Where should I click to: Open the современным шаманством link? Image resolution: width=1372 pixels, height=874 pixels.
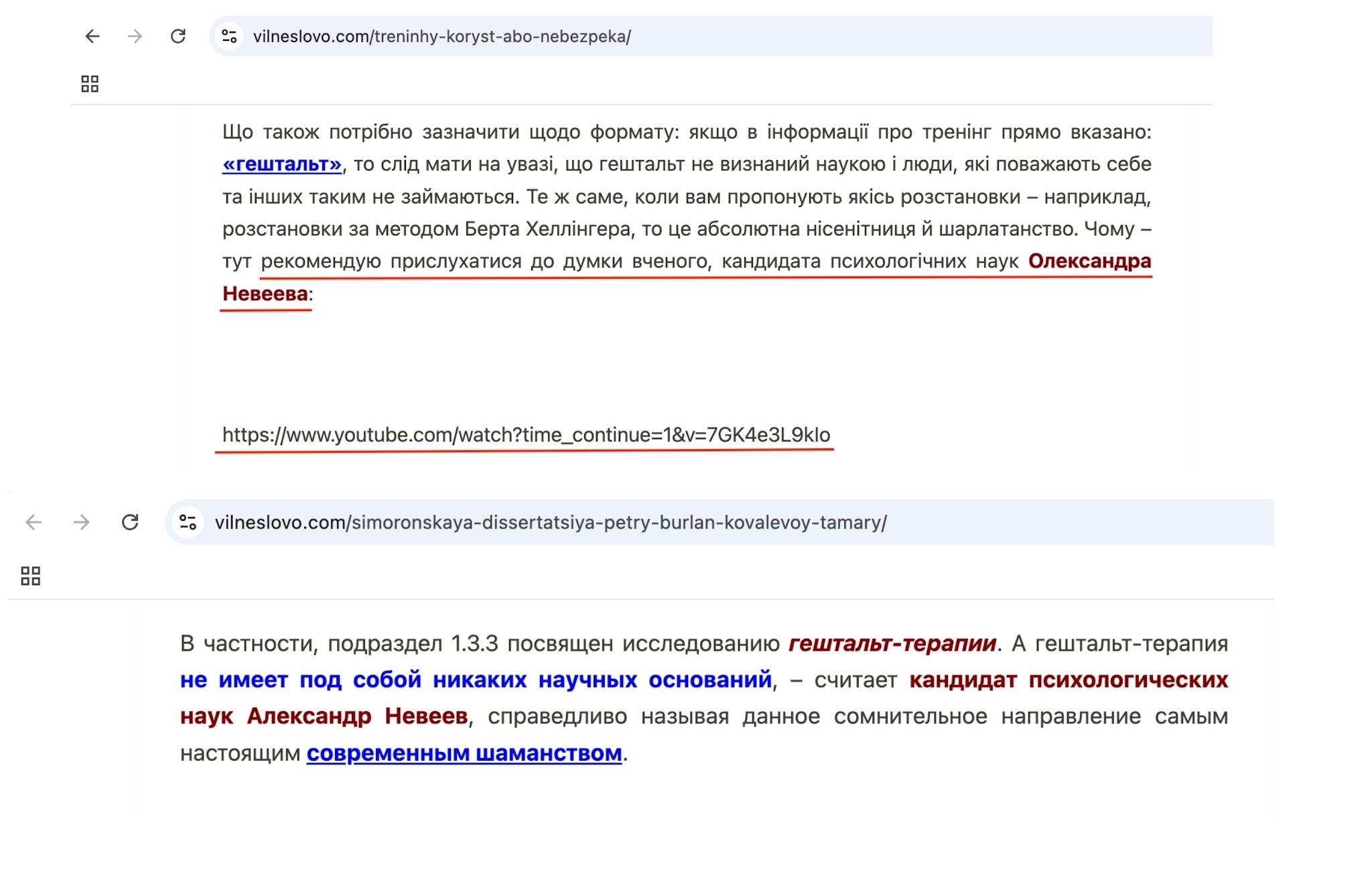(x=464, y=753)
